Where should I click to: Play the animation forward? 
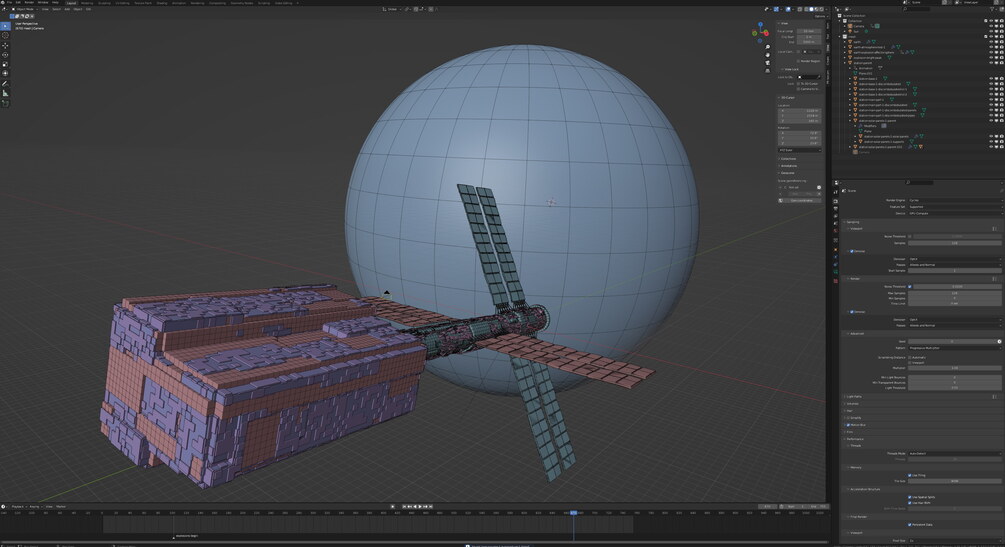[x=420, y=507]
